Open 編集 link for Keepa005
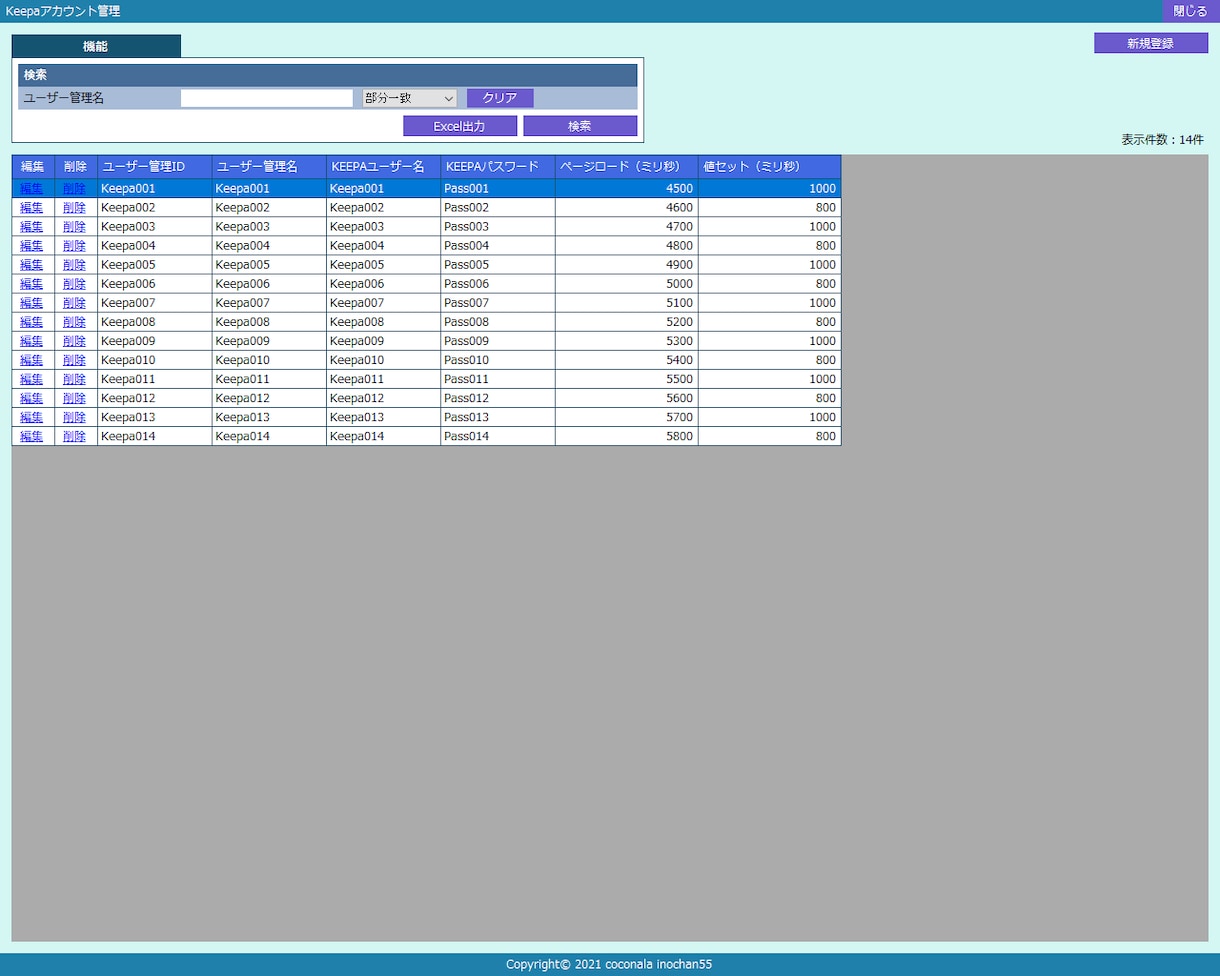The image size is (1220, 976). [x=32, y=264]
